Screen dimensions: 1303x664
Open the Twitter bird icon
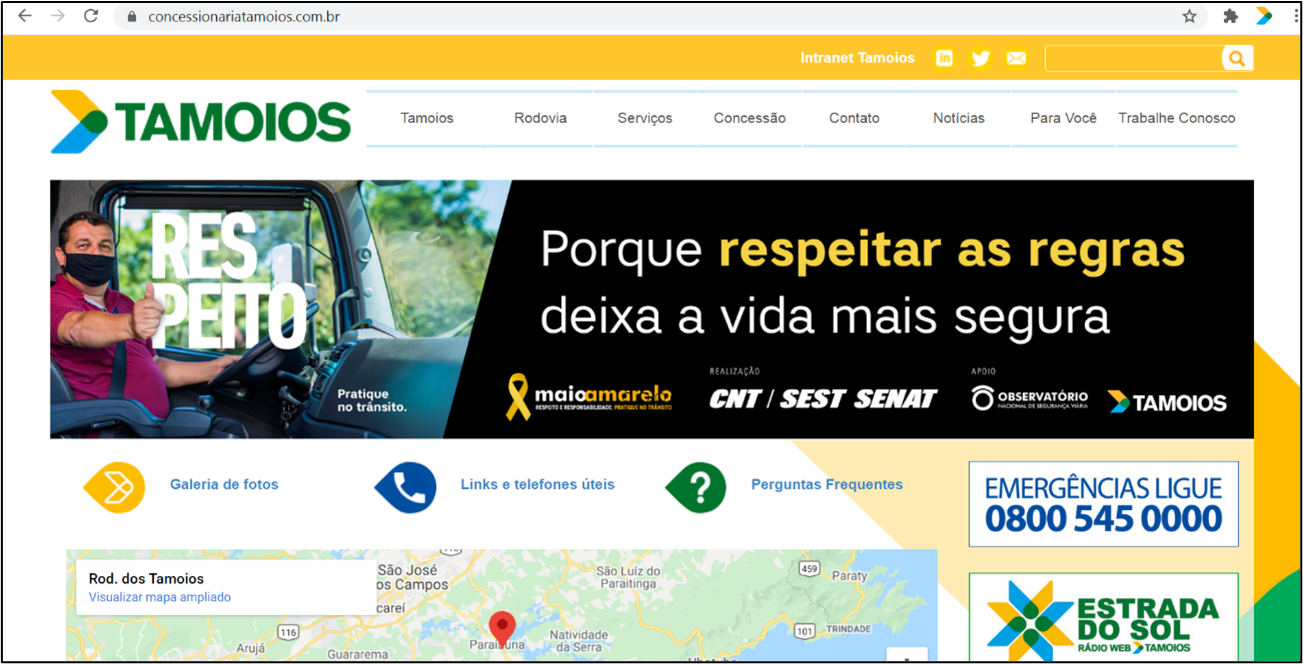tap(981, 58)
